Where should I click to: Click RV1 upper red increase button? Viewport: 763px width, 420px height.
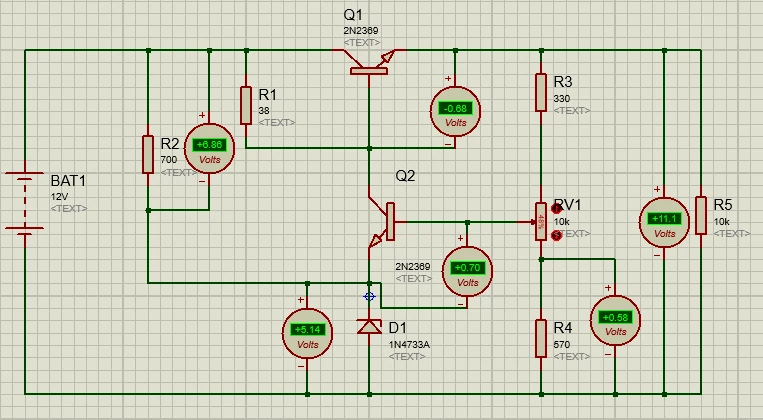point(557,209)
